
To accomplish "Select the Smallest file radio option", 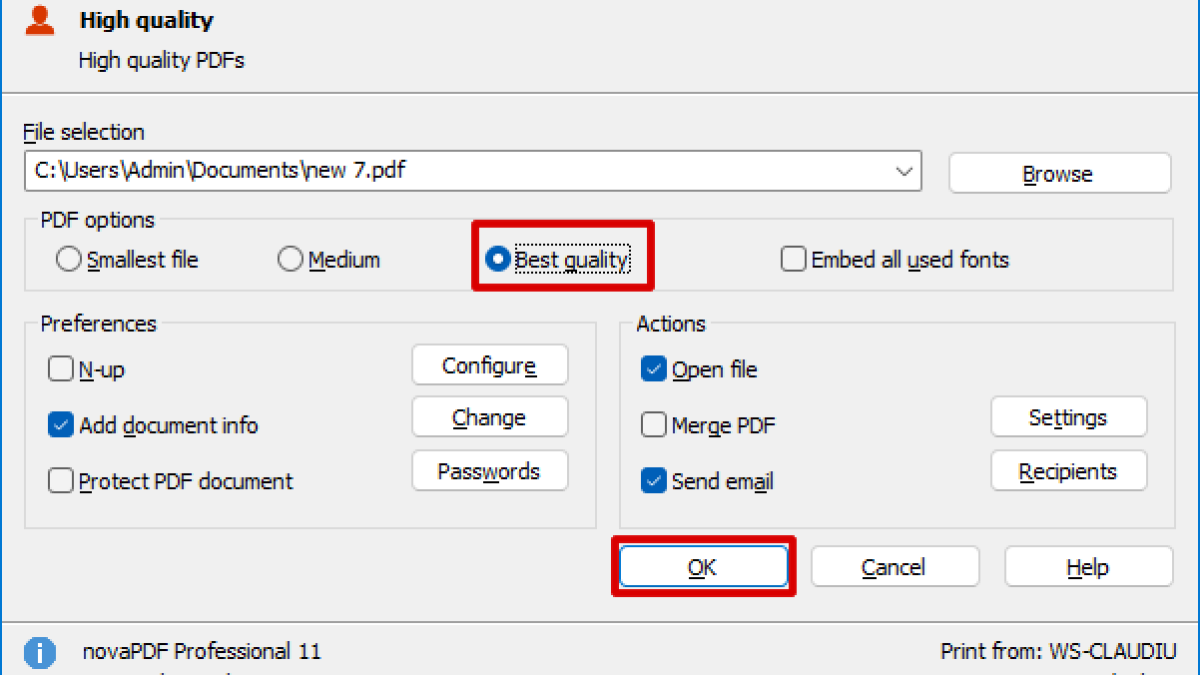I will point(69,260).
